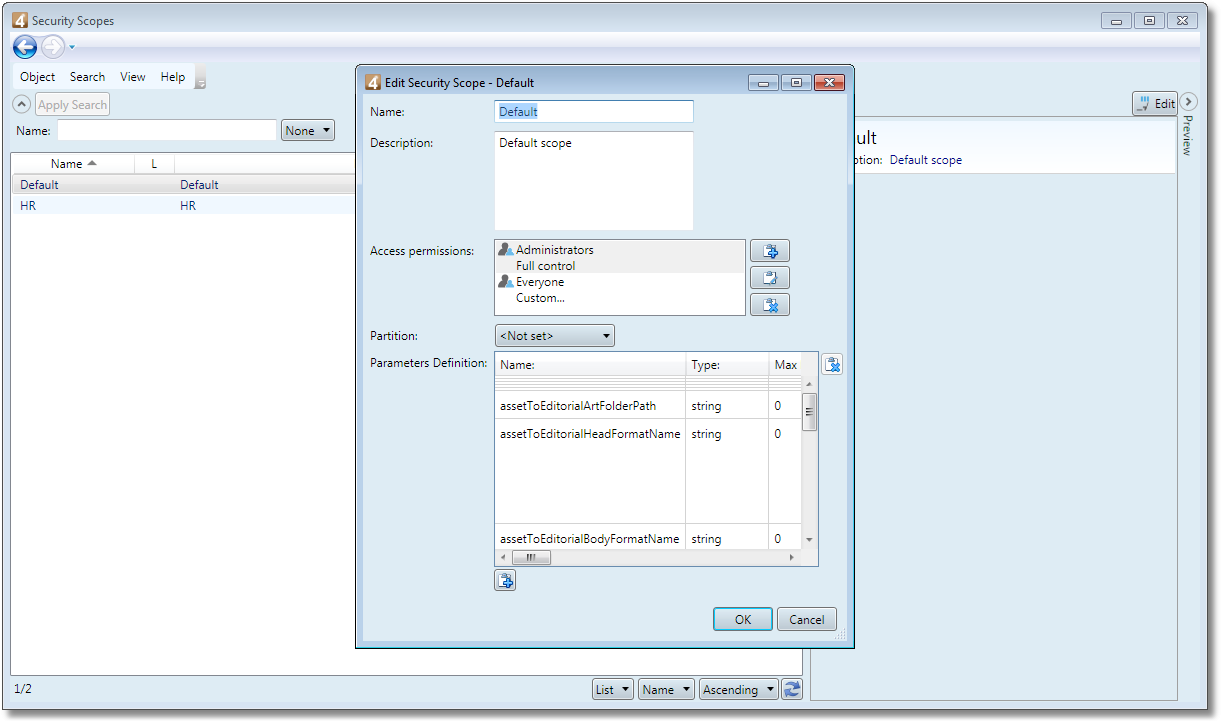The width and height of the screenshot is (1222, 724).
Task: Click the Edit button in preview
Action: tap(1155, 103)
